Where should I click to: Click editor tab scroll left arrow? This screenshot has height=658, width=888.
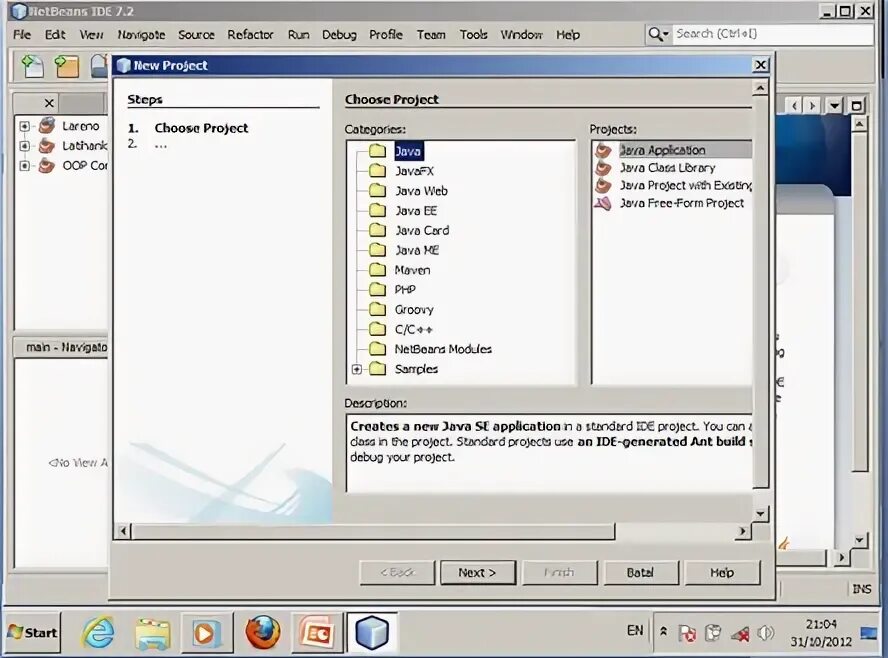795,105
